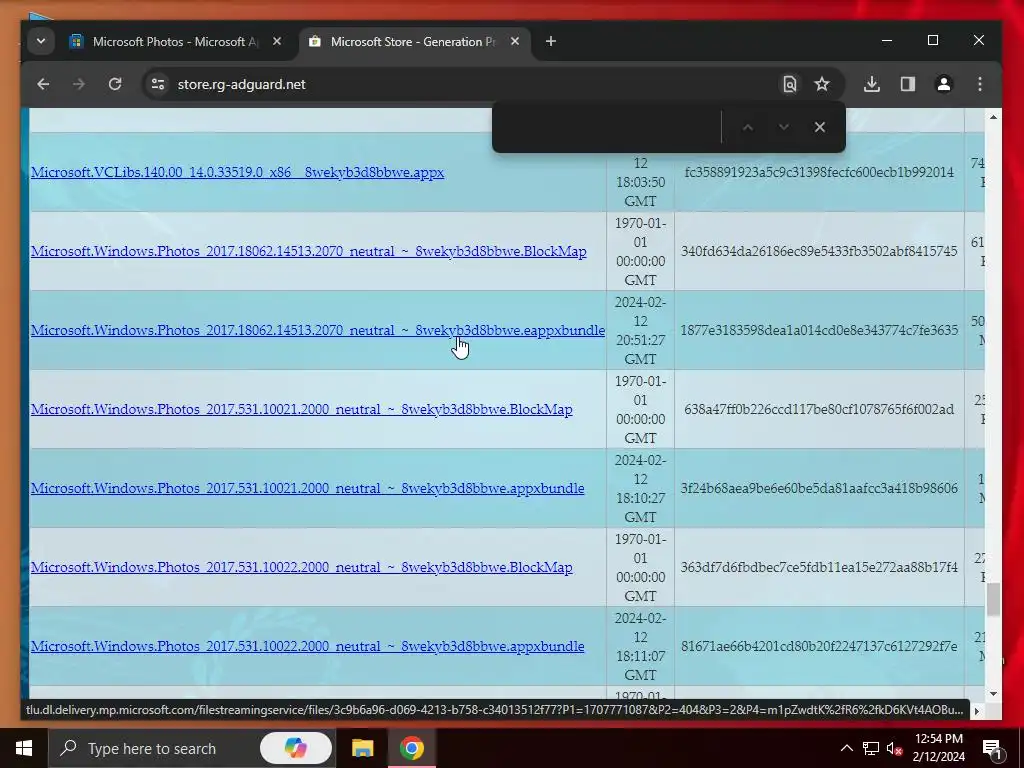Open the notification center icon

point(992,748)
